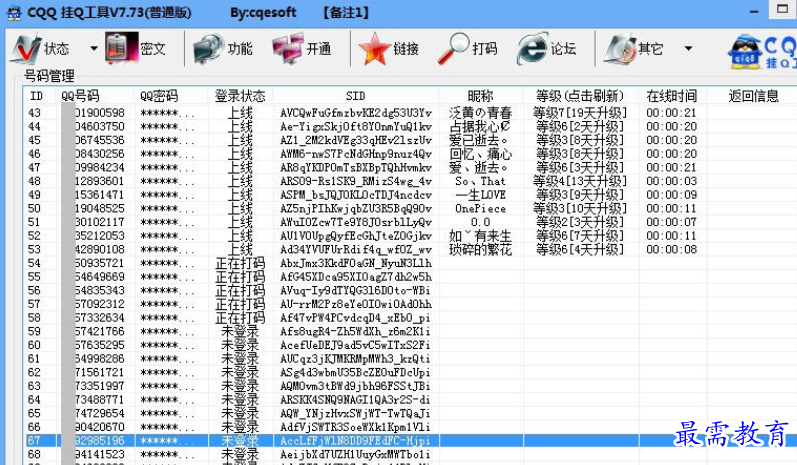This screenshot has width=797, height=465.
Task: Select row 62 number 71561721
Action: coord(100,373)
